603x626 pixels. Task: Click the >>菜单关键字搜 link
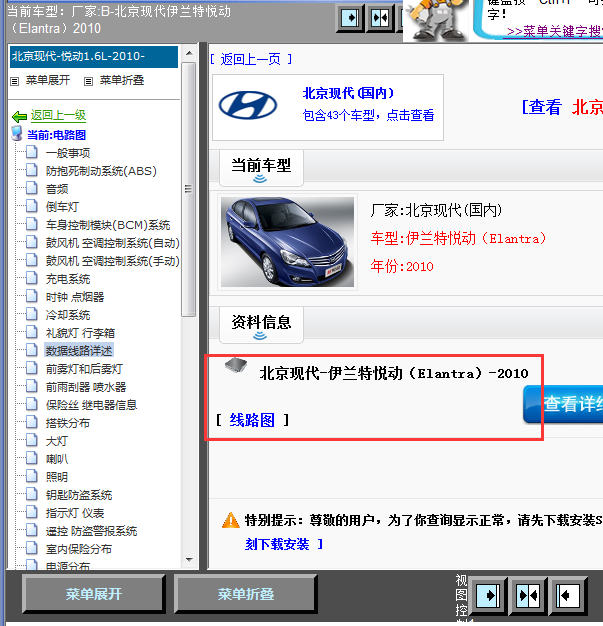(554, 31)
